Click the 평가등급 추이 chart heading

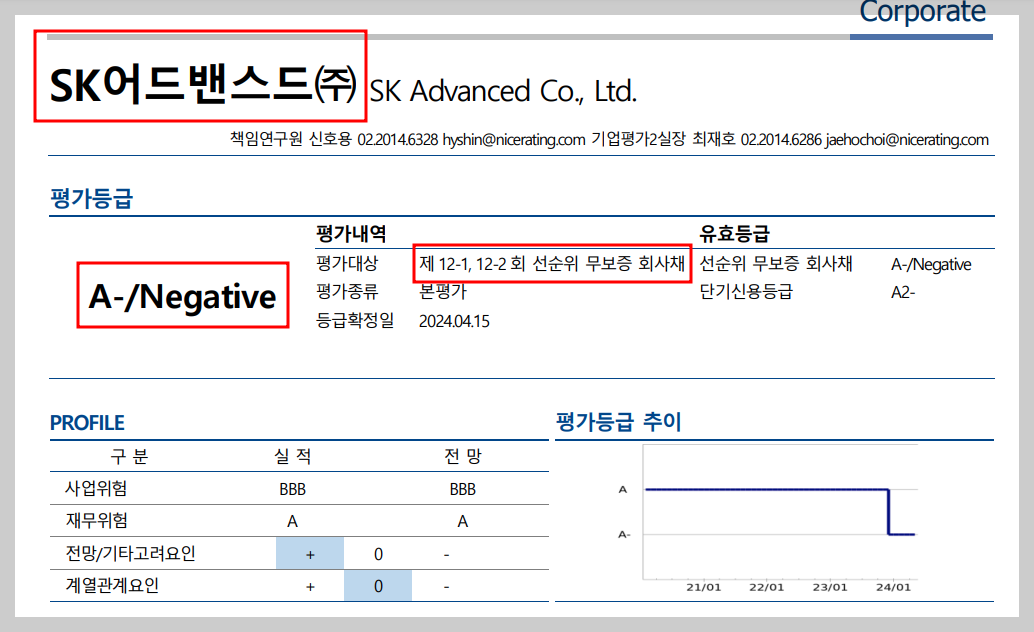(x=619, y=422)
